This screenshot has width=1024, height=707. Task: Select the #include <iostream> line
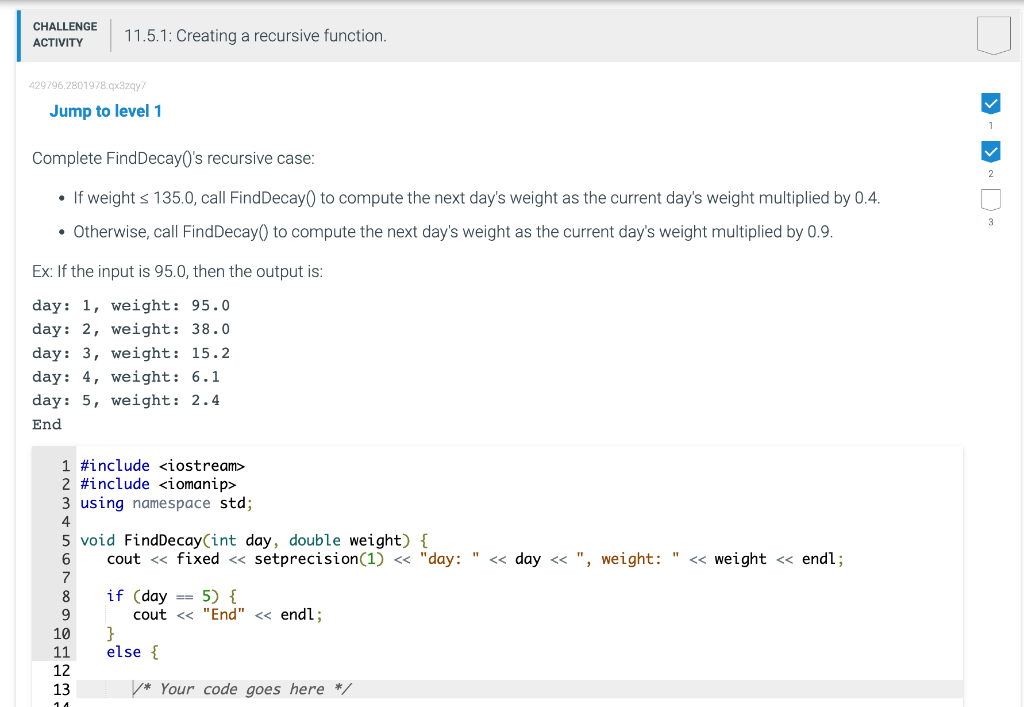(x=160, y=465)
